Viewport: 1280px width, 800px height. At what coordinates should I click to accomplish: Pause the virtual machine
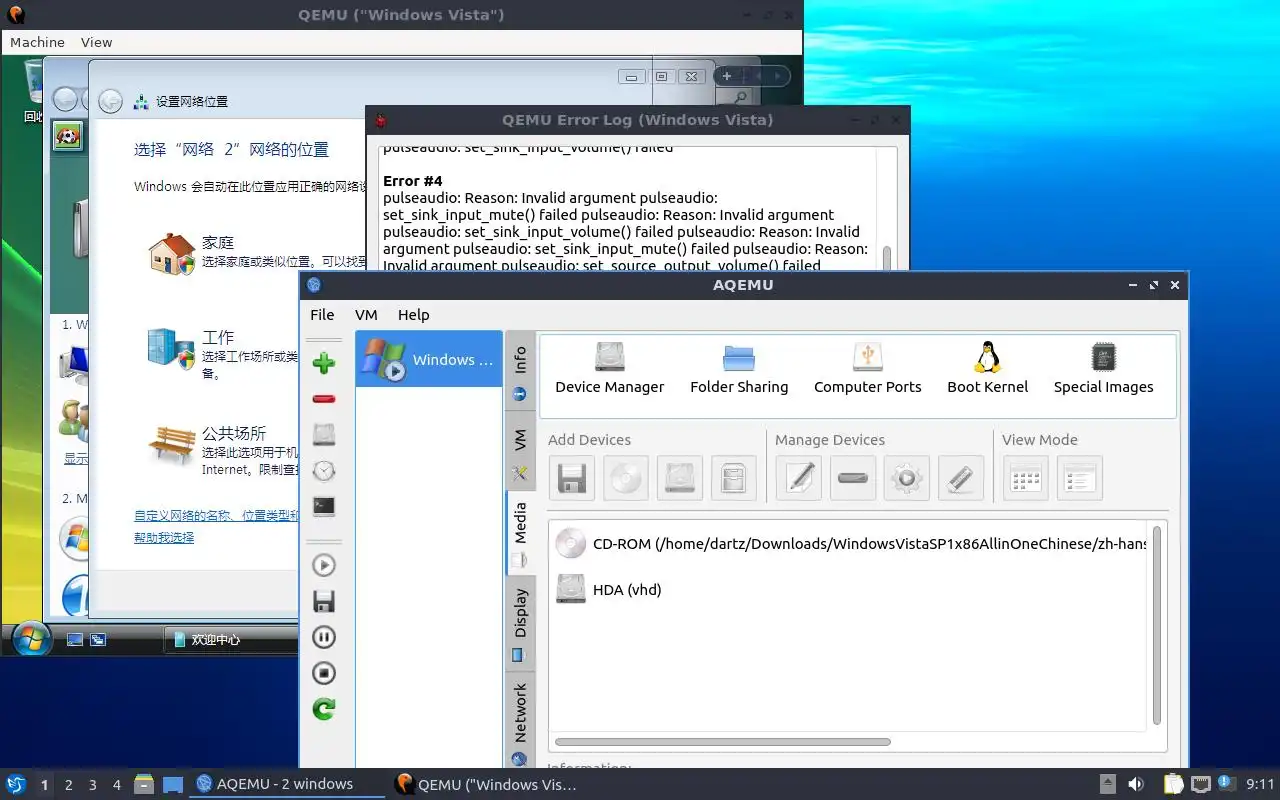(x=324, y=637)
